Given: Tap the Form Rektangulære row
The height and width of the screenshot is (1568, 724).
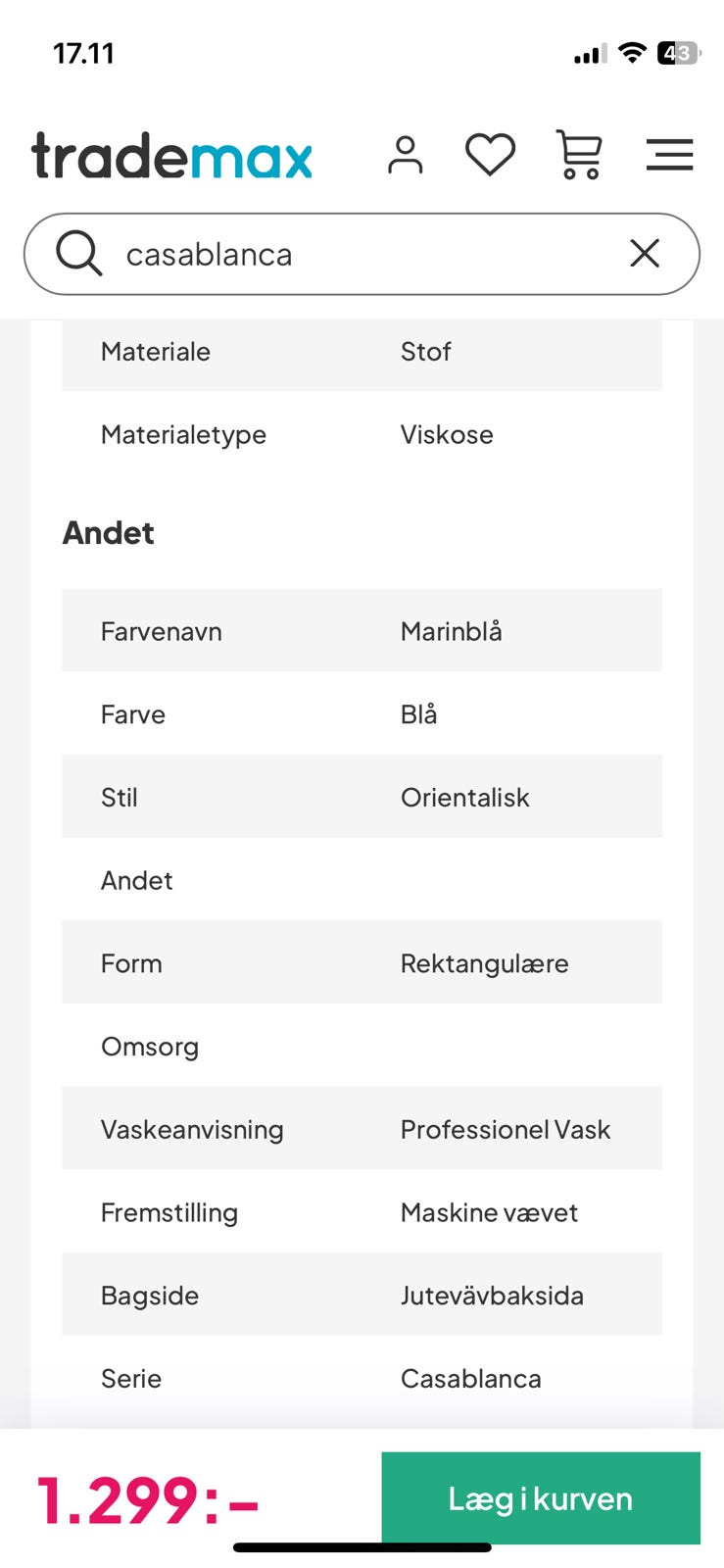Looking at the screenshot, I should 362,963.
